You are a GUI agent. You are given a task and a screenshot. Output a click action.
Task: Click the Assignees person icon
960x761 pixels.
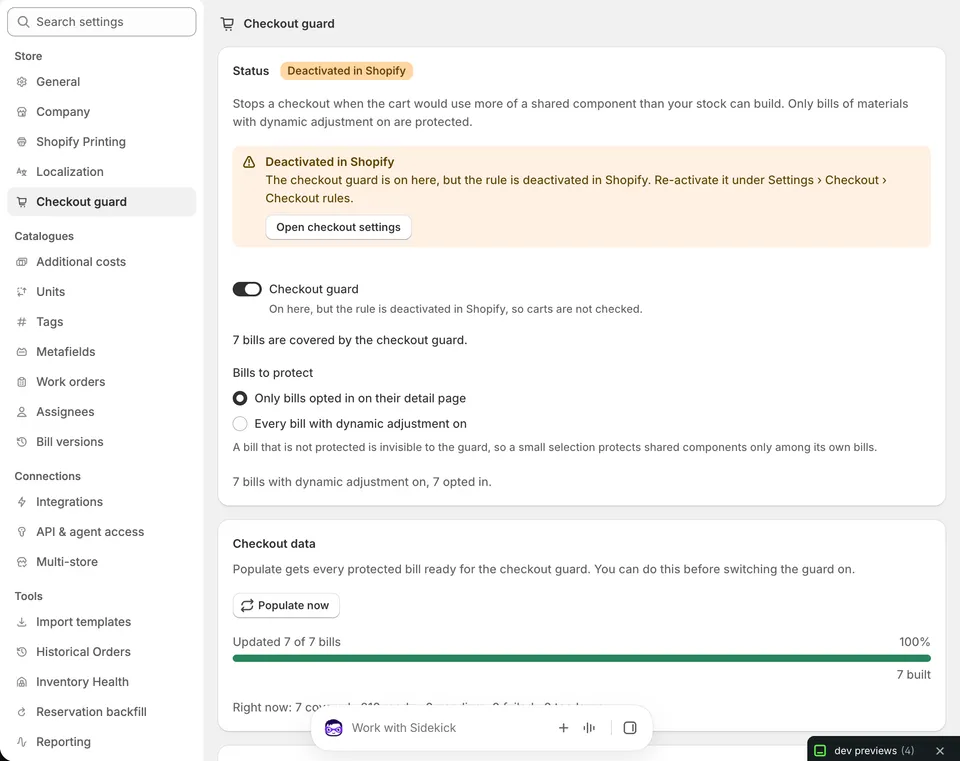[22, 411]
